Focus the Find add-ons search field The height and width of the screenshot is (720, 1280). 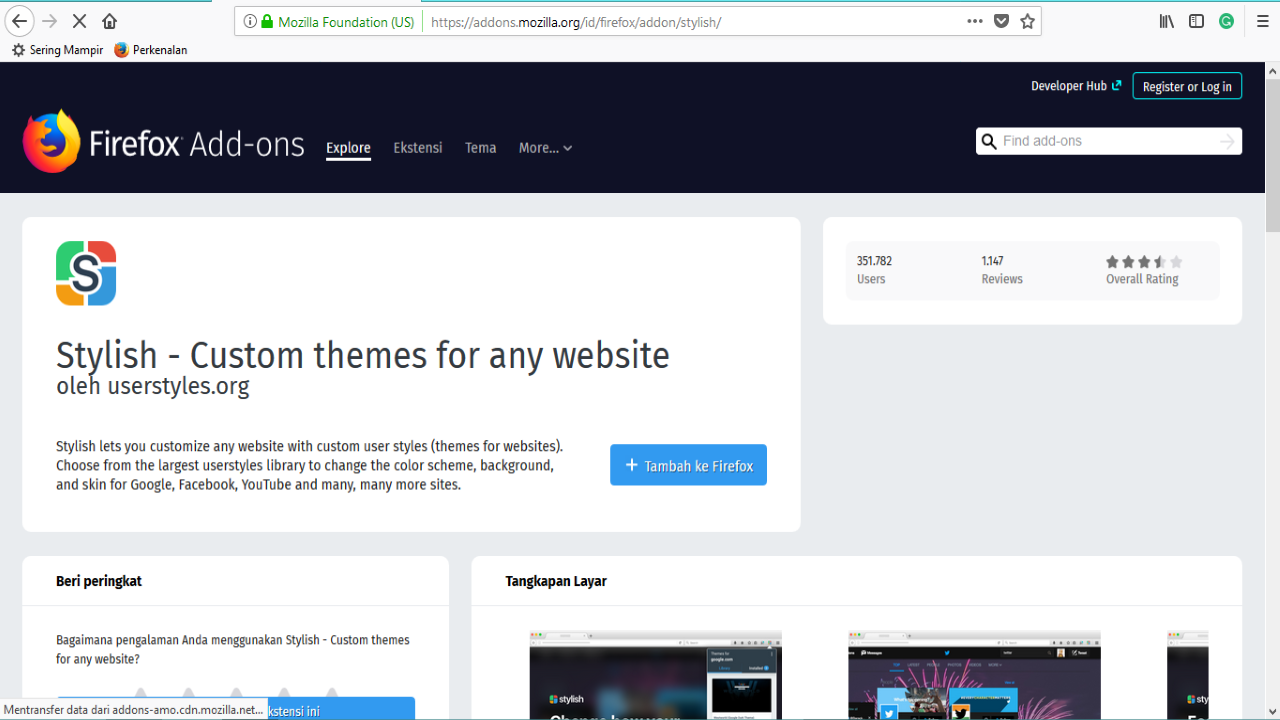click(1108, 141)
